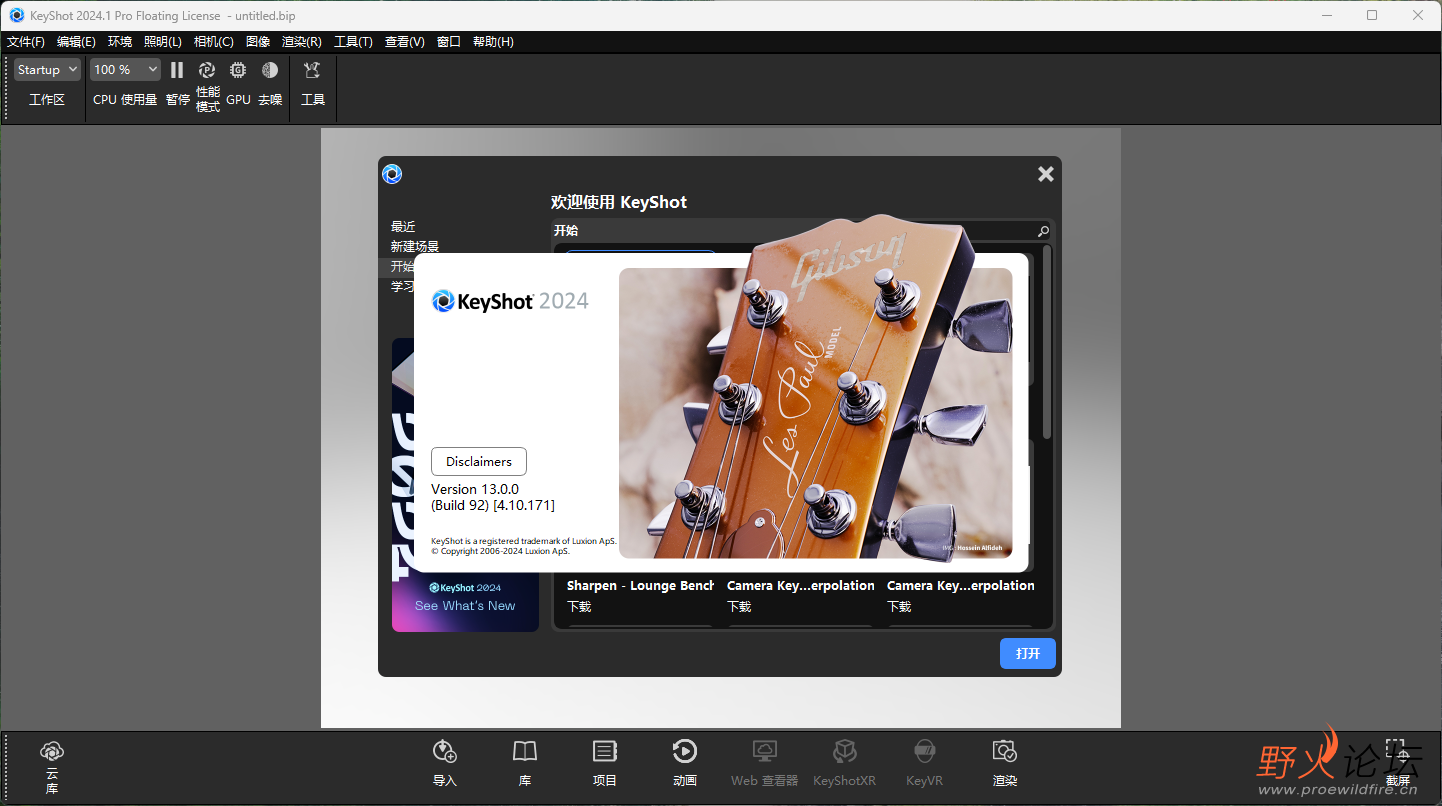This screenshot has height=806, width=1442.
Task: Select 最近 in welcome sidebar
Action: tap(403, 227)
